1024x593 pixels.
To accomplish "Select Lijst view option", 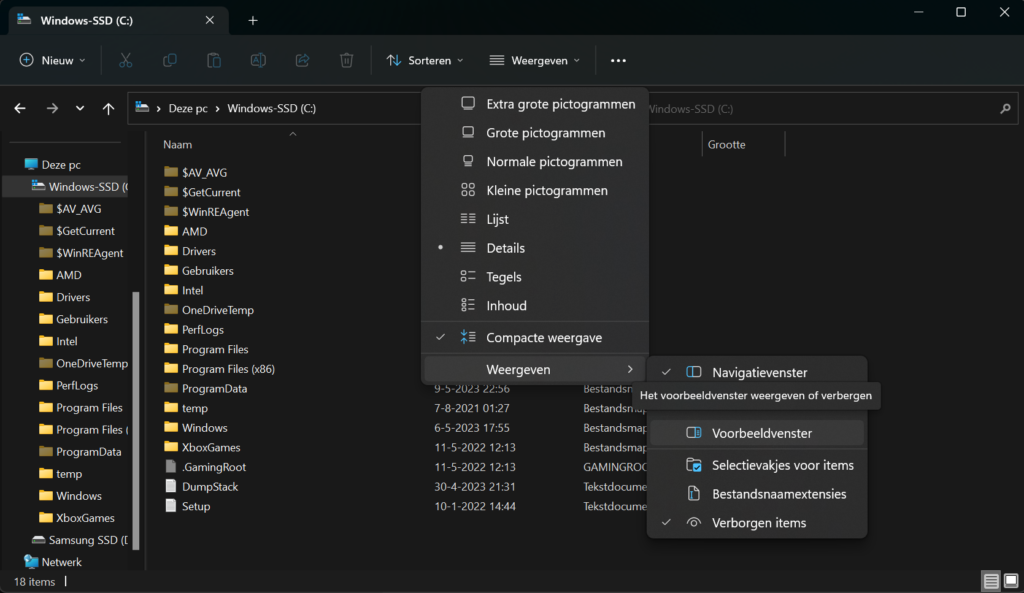I will pos(535,219).
